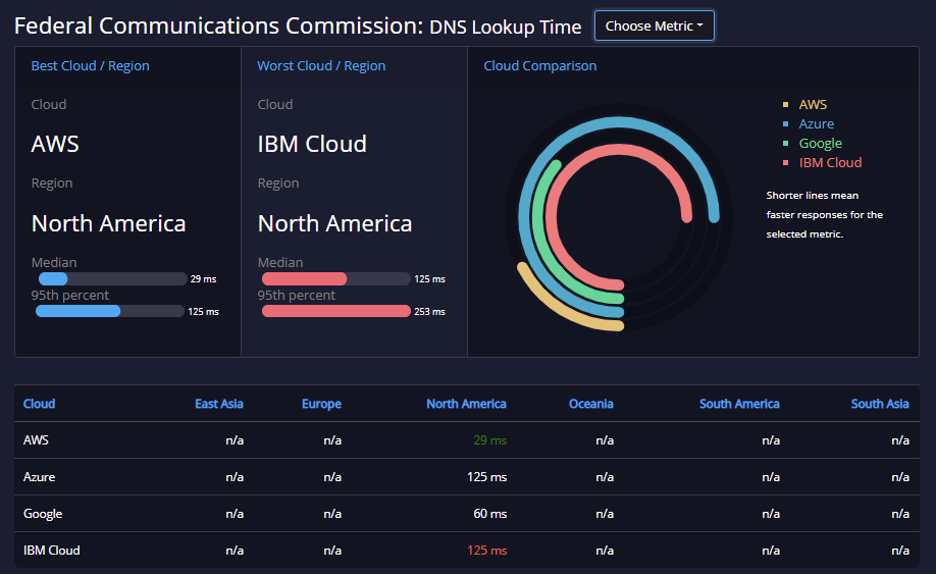Click the AWS East Asia n/a cell
936x574 pixels.
(x=235, y=440)
